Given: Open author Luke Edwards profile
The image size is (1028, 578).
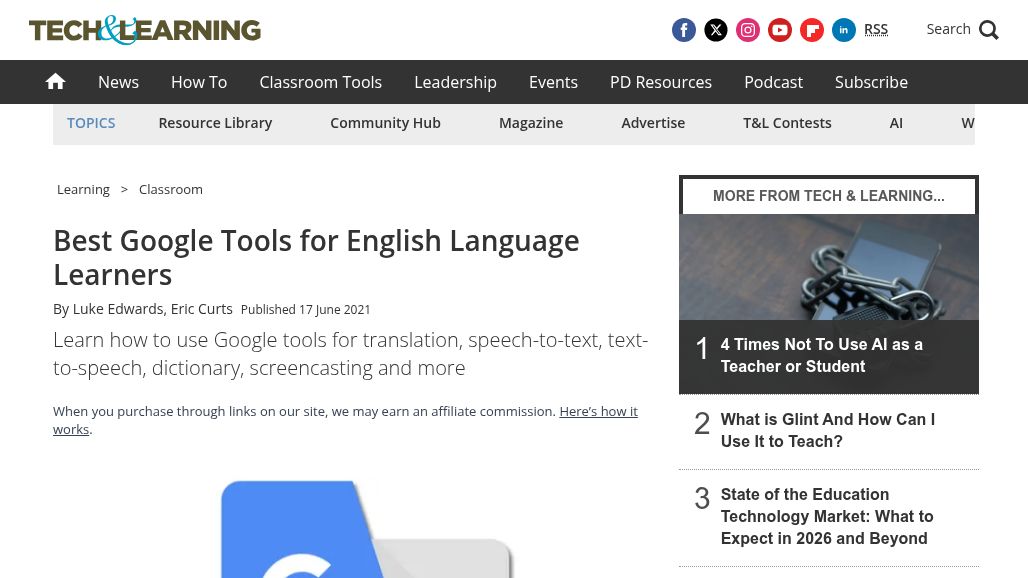Looking at the screenshot, I should click(x=117, y=309).
